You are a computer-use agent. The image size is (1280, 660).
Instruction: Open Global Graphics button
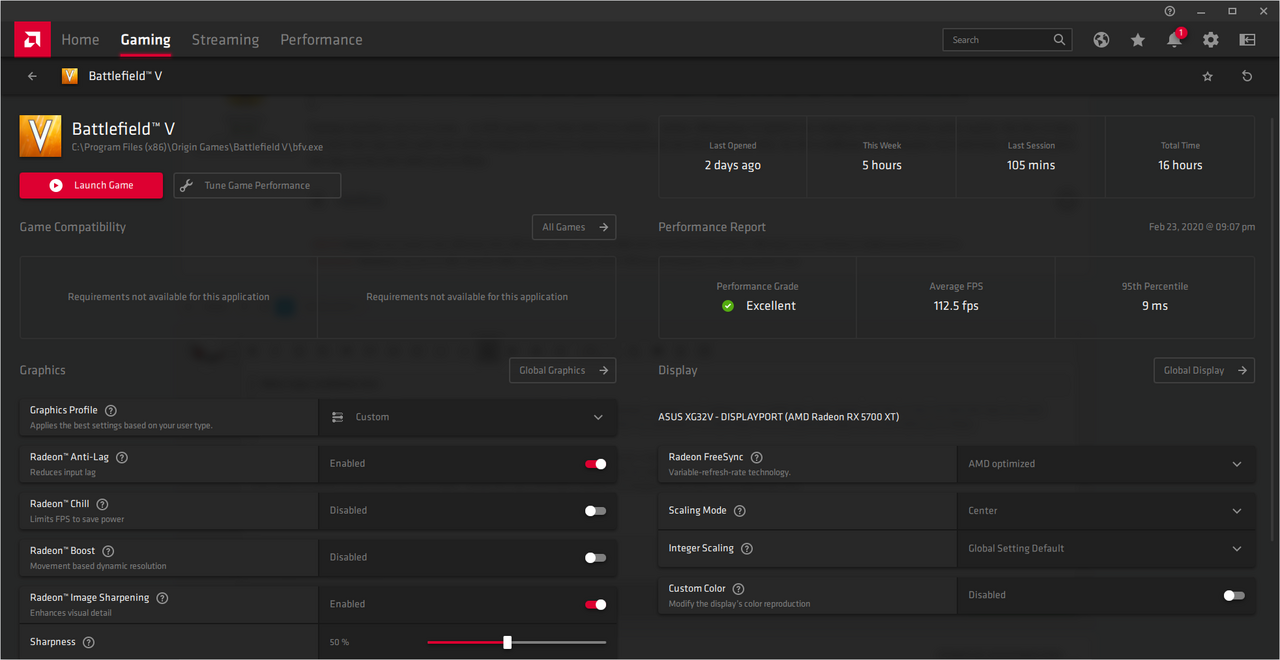tap(562, 370)
